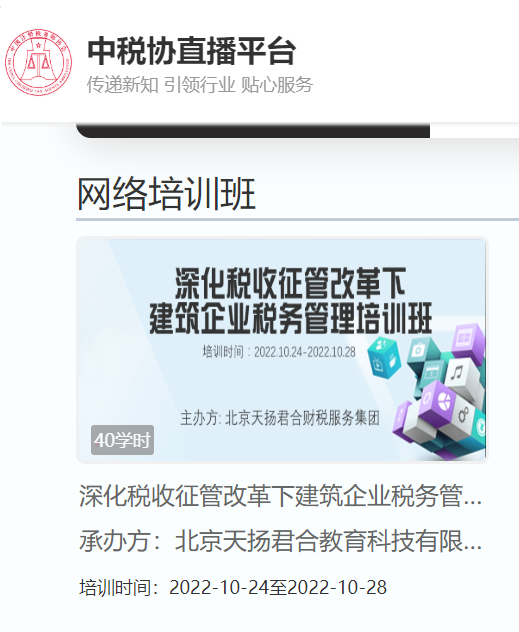Click the gears cube in the banner artwork
The height and width of the screenshot is (632, 519).
point(463,415)
